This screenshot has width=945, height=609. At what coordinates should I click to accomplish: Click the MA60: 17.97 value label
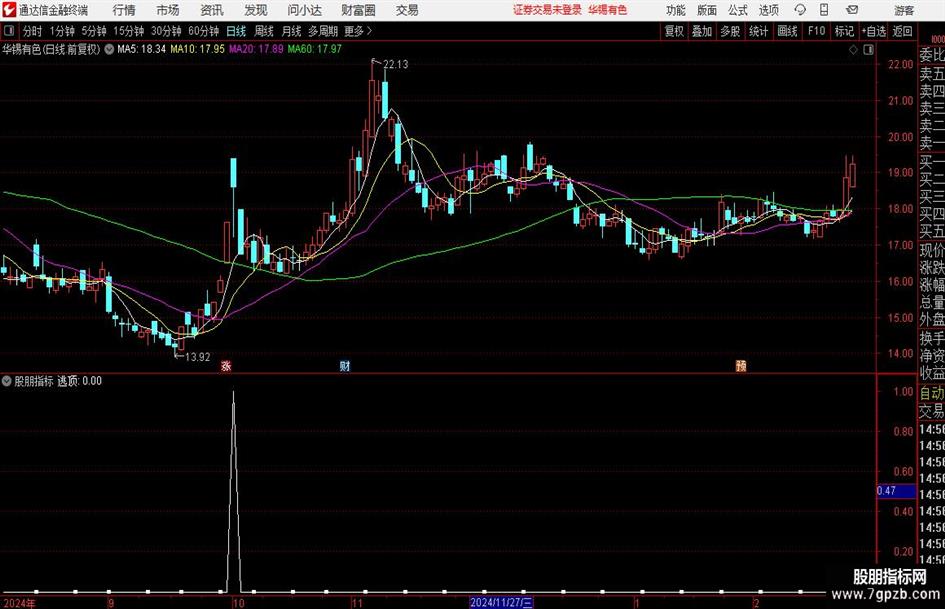(315, 49)
